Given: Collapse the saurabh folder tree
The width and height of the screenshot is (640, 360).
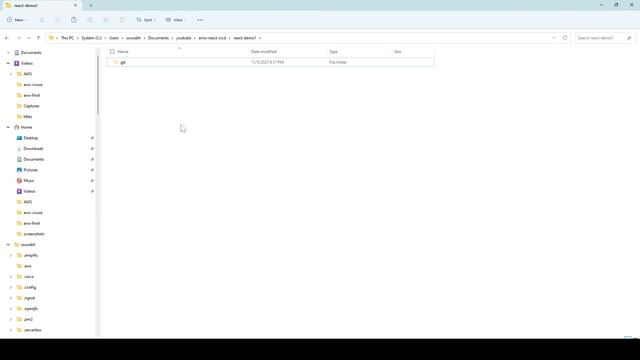Looking at the screenshot, I should [x=8, y=244].
